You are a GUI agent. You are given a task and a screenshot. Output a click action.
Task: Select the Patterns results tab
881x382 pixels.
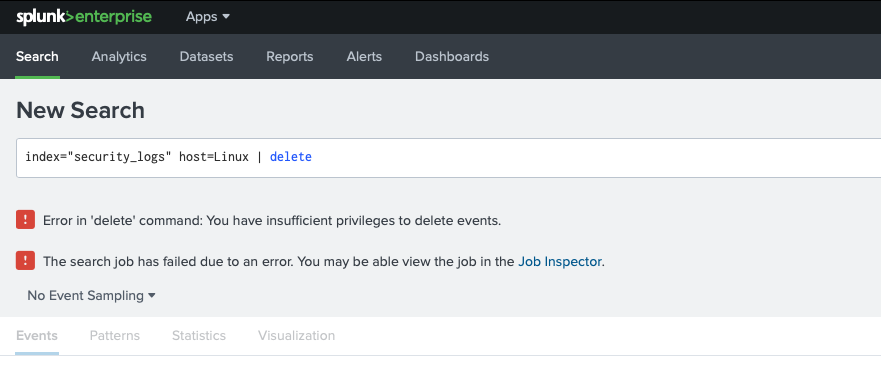coord(115,335)
